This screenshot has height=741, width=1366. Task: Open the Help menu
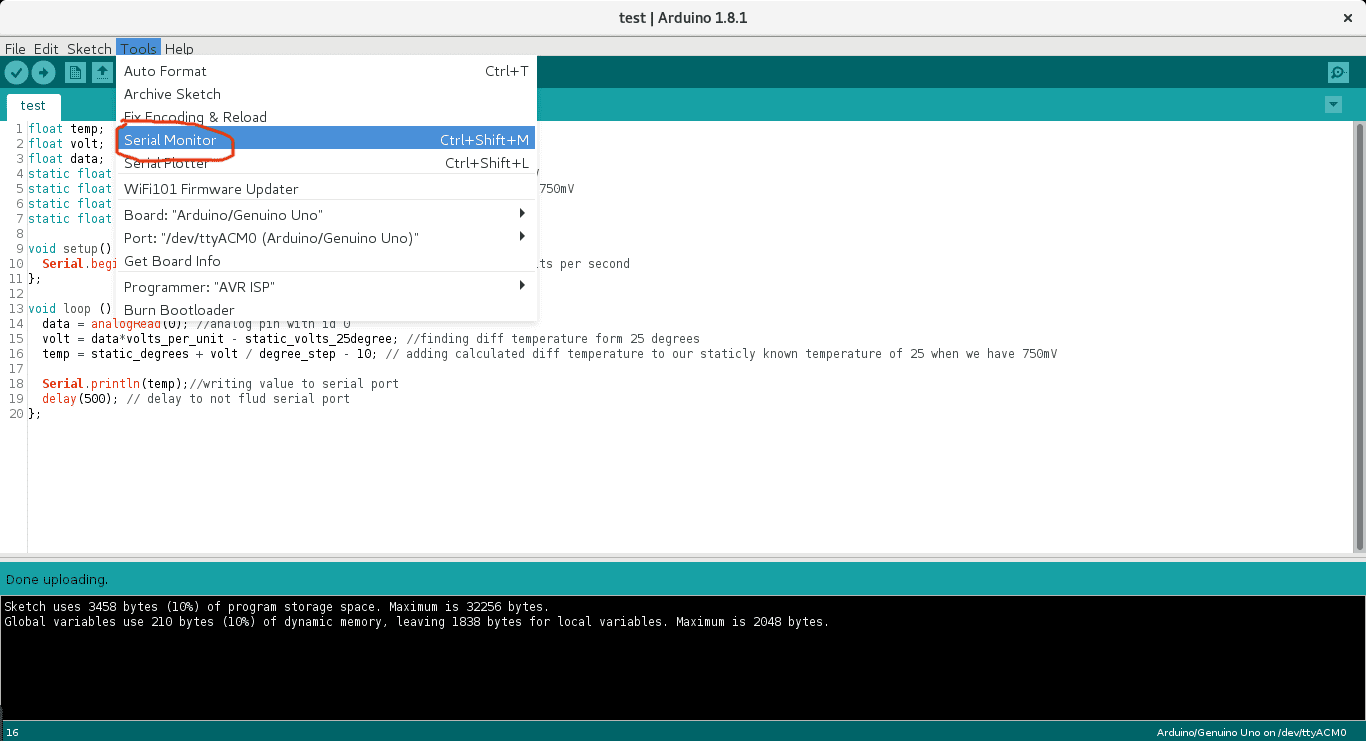pyautogui.click(x=179, y=49)
